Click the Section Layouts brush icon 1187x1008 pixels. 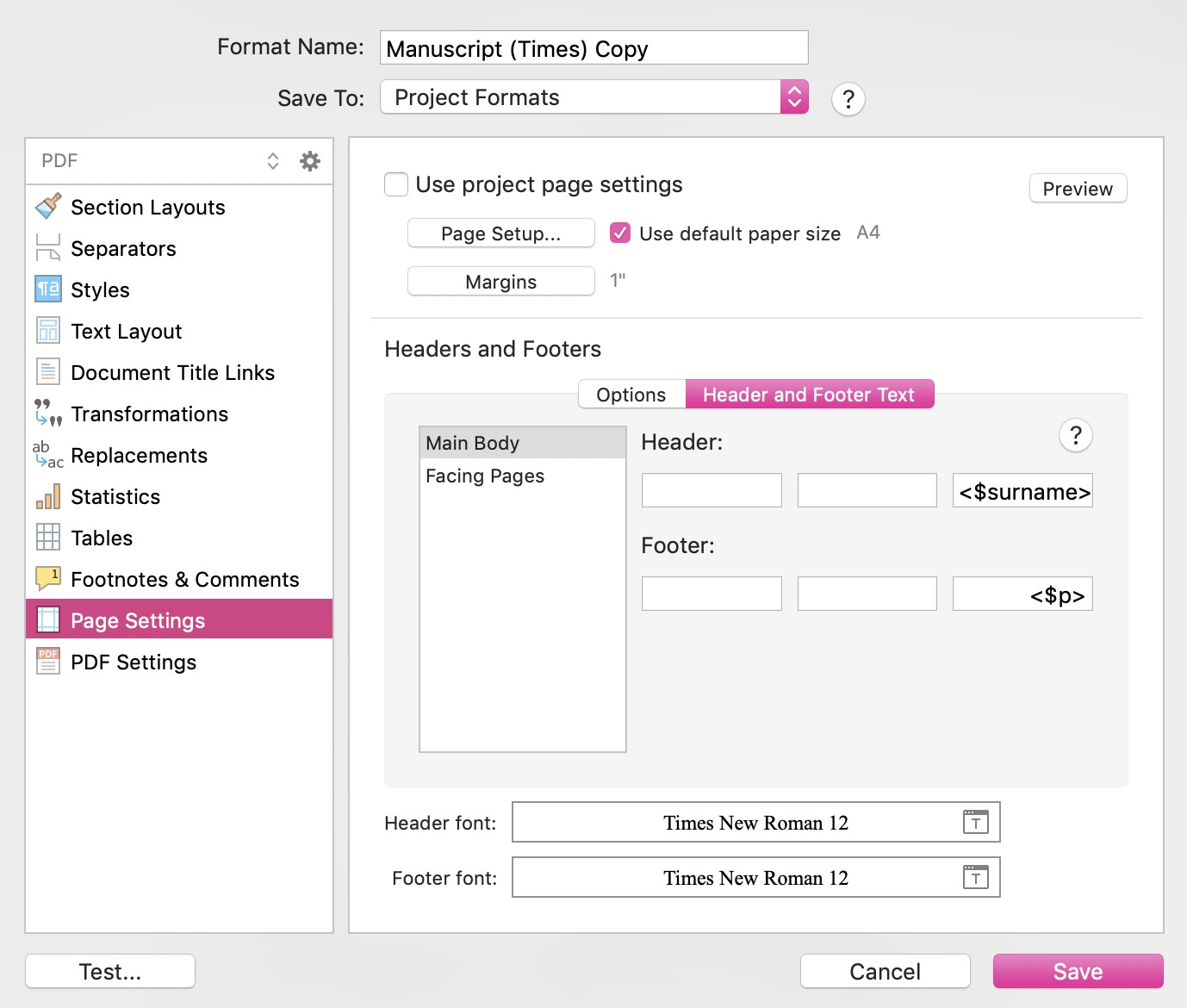tap(48, 207)
